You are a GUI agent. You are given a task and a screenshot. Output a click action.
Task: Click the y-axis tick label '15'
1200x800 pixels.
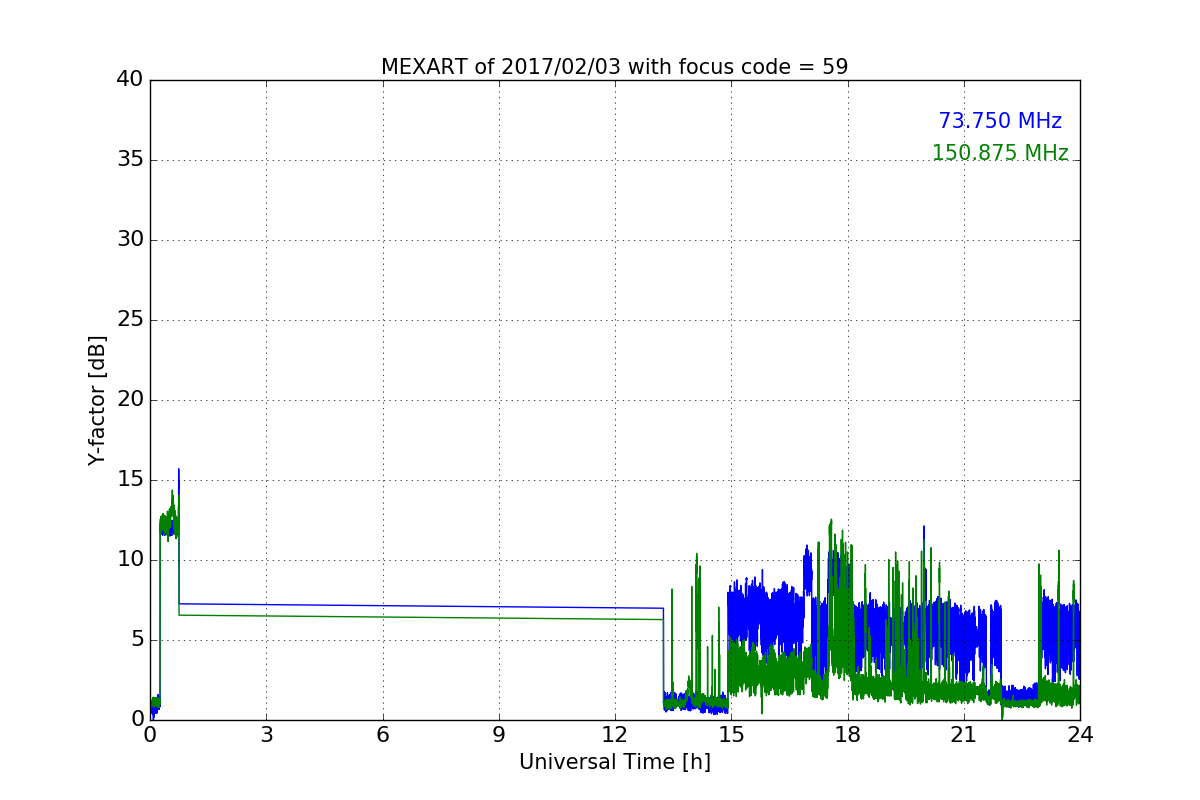131,480
